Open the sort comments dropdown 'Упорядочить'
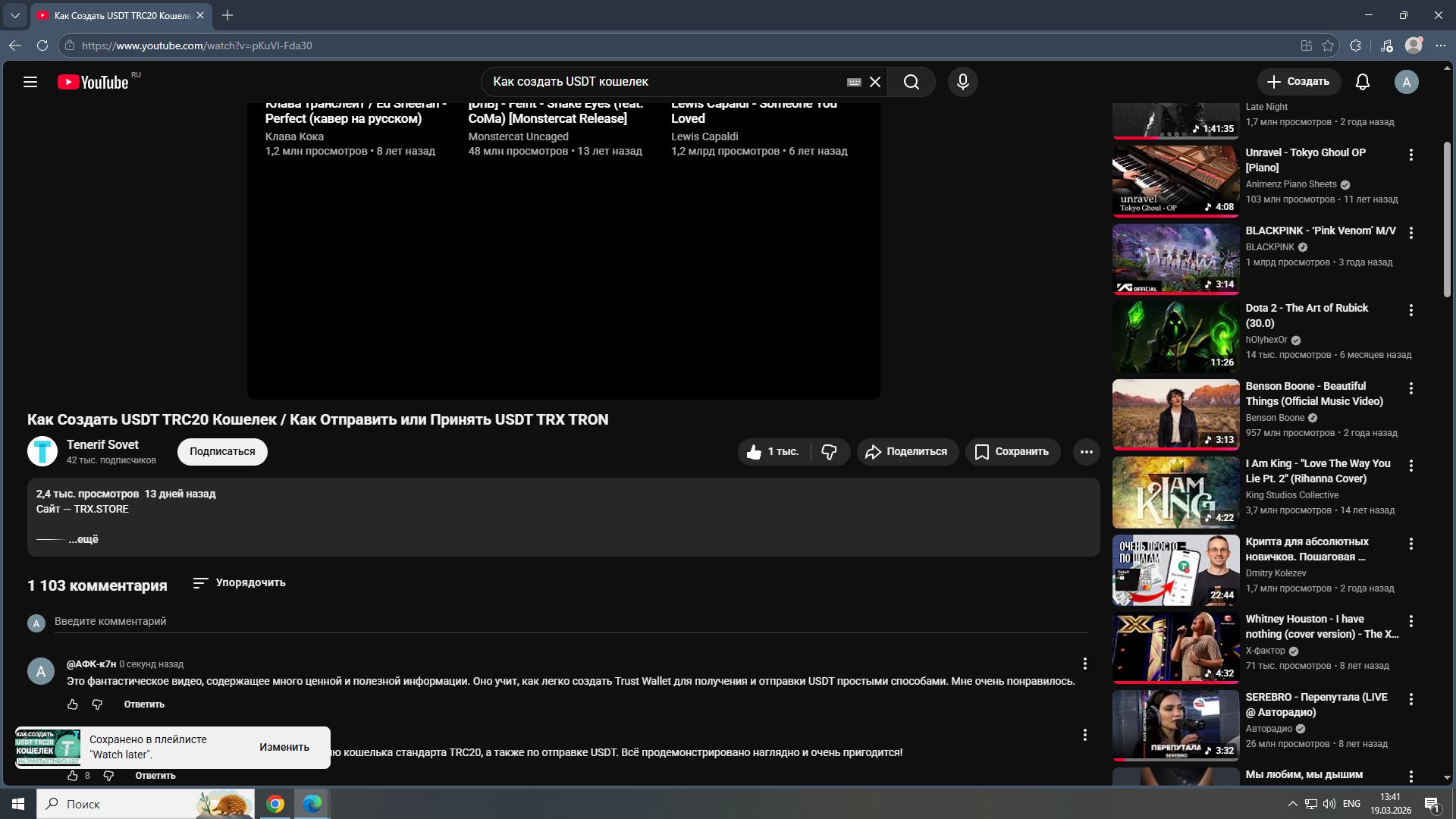The image size is (1456, 819). click(240, 582)
